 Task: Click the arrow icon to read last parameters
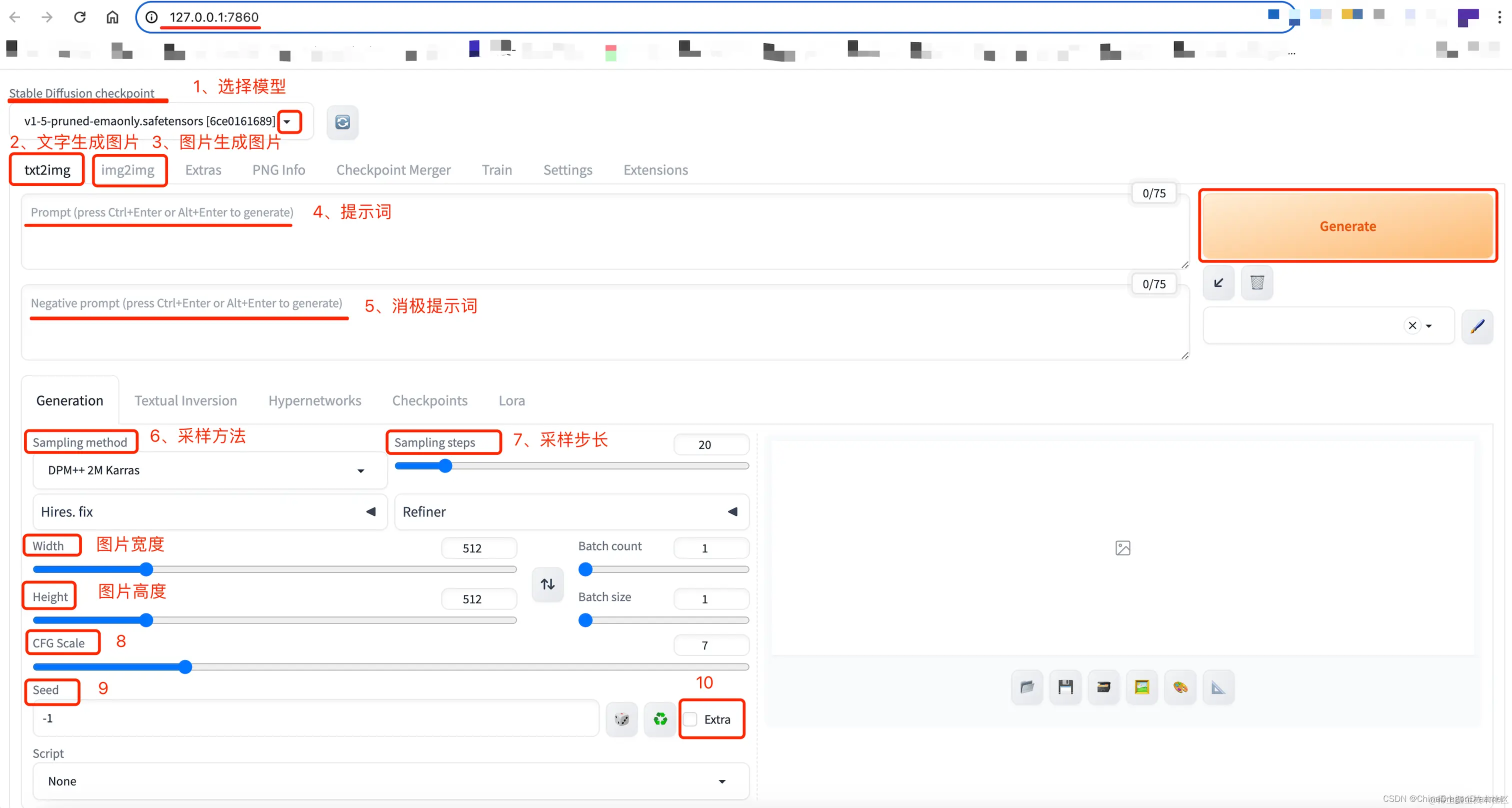(x=1218, y=283)
